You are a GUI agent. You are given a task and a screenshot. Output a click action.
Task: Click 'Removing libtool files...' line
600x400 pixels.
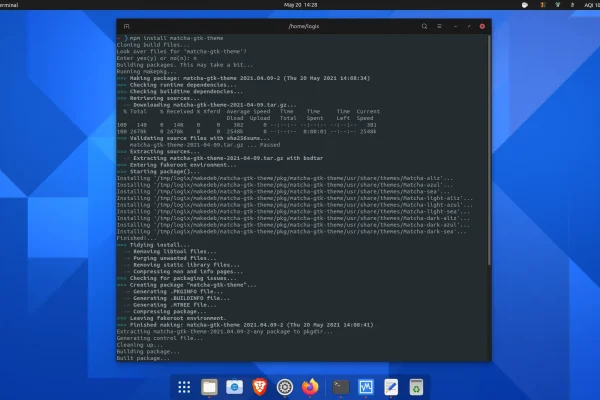pos(170,251)
